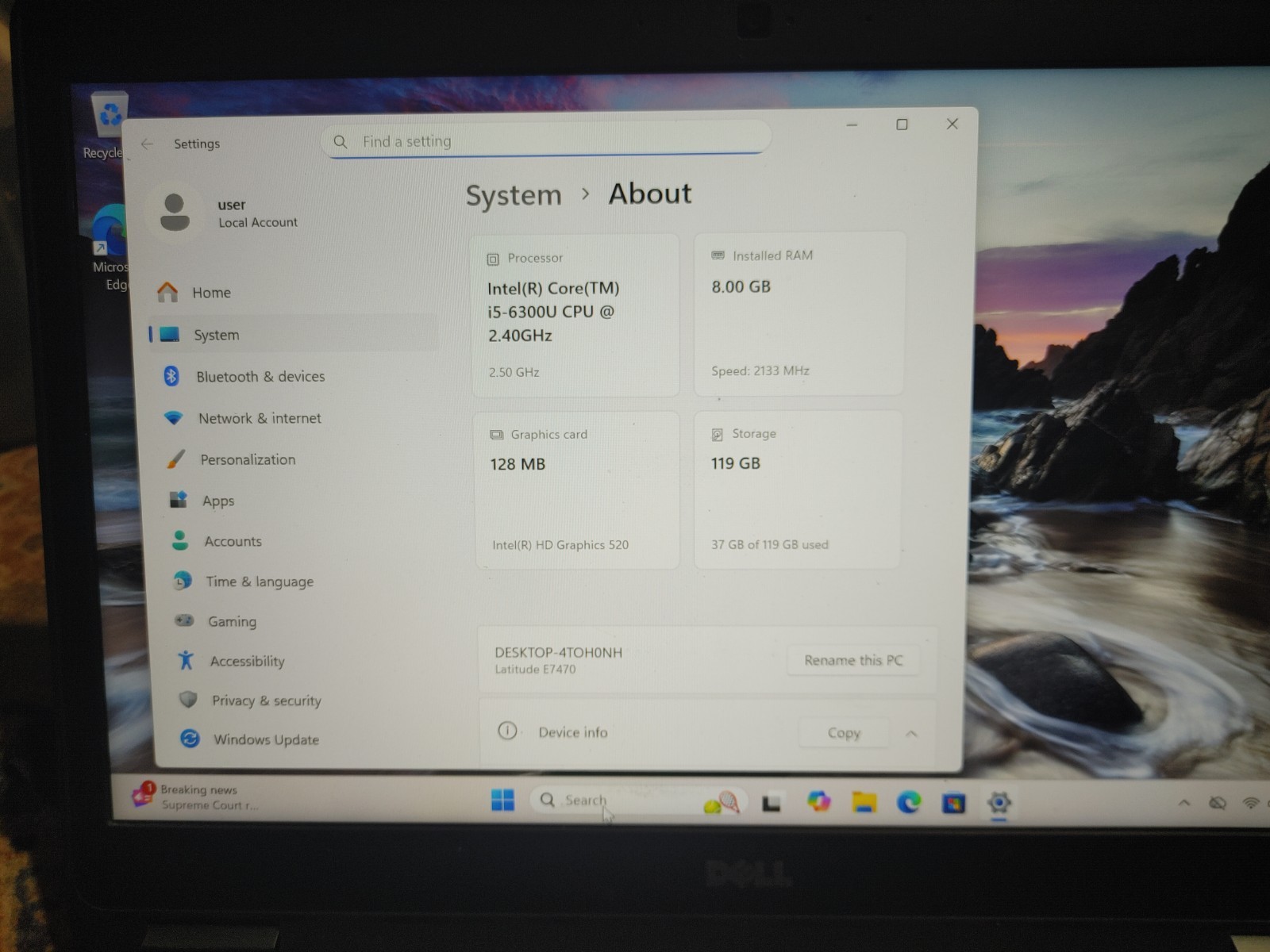Click the Intel(R) HD Graphics 520 text
The width and height of the screenshot is (1270, 952).
tap(560, 545)
